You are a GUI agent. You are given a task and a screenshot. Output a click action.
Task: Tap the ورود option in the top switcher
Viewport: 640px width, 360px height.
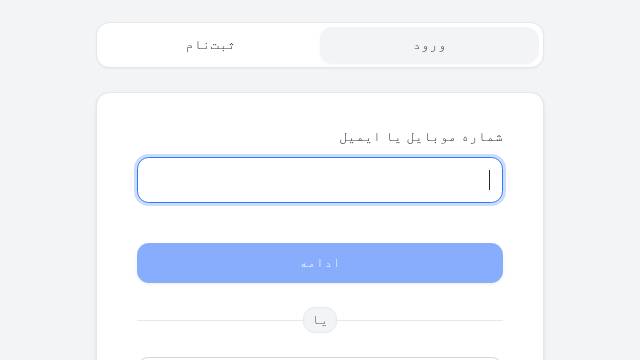tap(429, 45)
